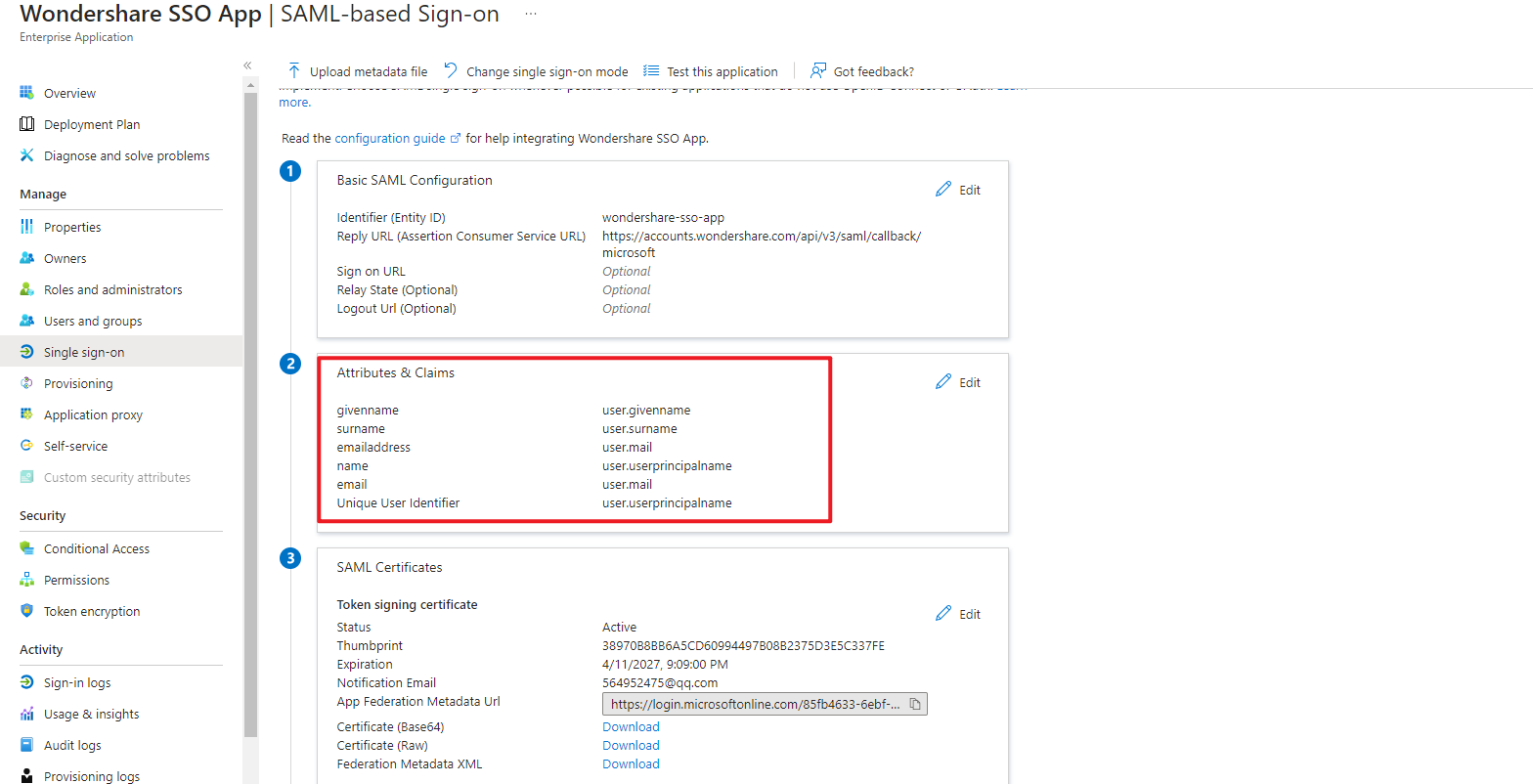The height and width of the screenshot is (784, 1533).
Task: Open the Provisioning section
Action: 81,382
